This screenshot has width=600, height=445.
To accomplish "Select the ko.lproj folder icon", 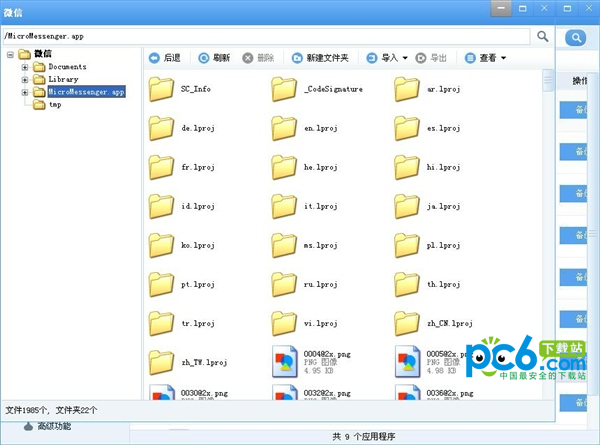I will [161, 245].
